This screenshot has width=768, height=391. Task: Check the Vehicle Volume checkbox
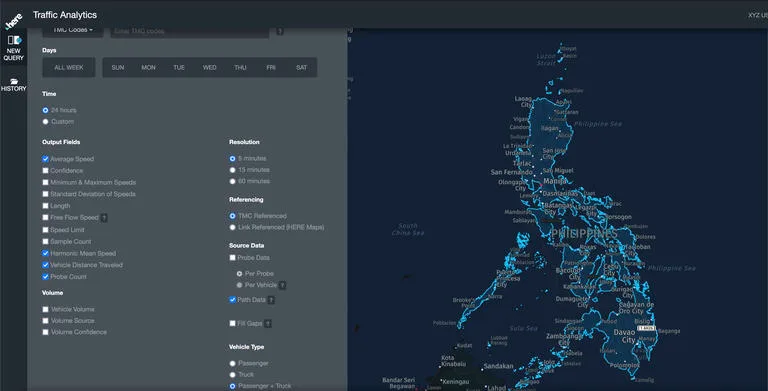click(46, 309)
